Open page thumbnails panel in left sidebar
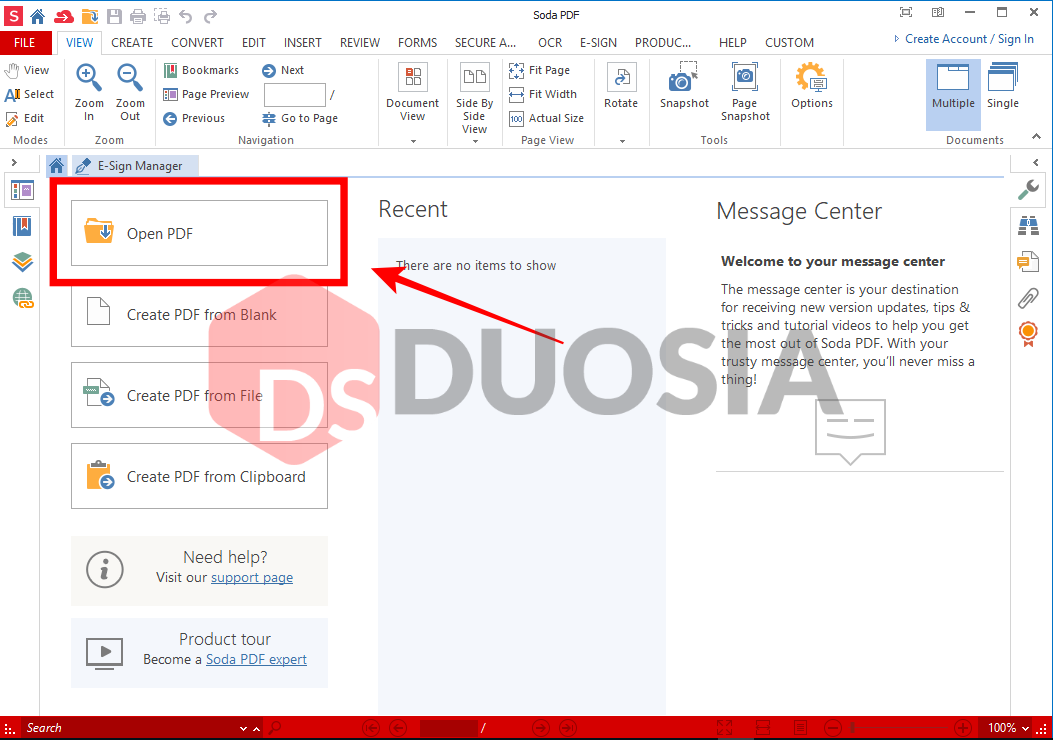Screen dimensions: 1053x740 point(22,191)
